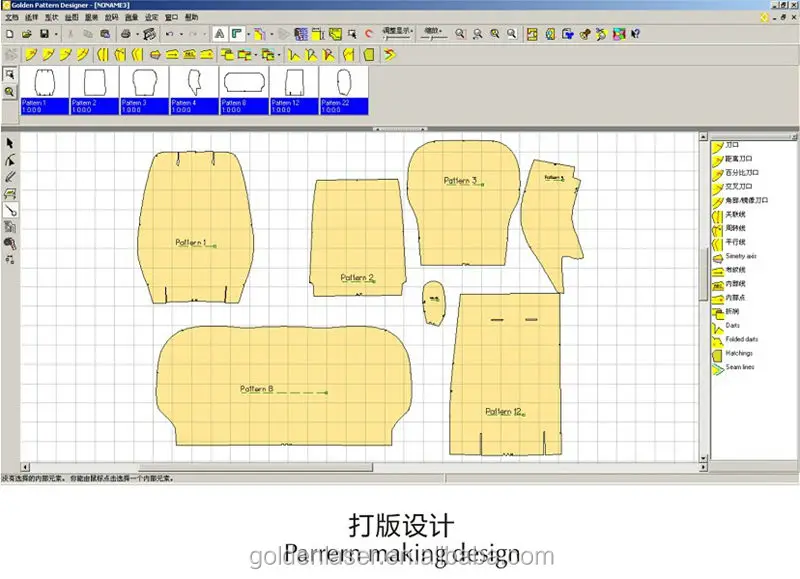Open the undo history dropdown arrow

click(181, 34)
